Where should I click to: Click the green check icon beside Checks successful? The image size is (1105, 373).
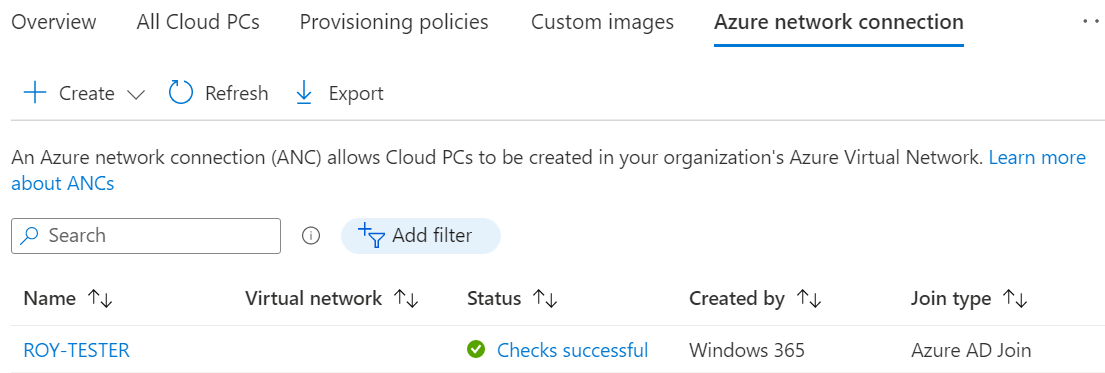(x=476, y=349)
